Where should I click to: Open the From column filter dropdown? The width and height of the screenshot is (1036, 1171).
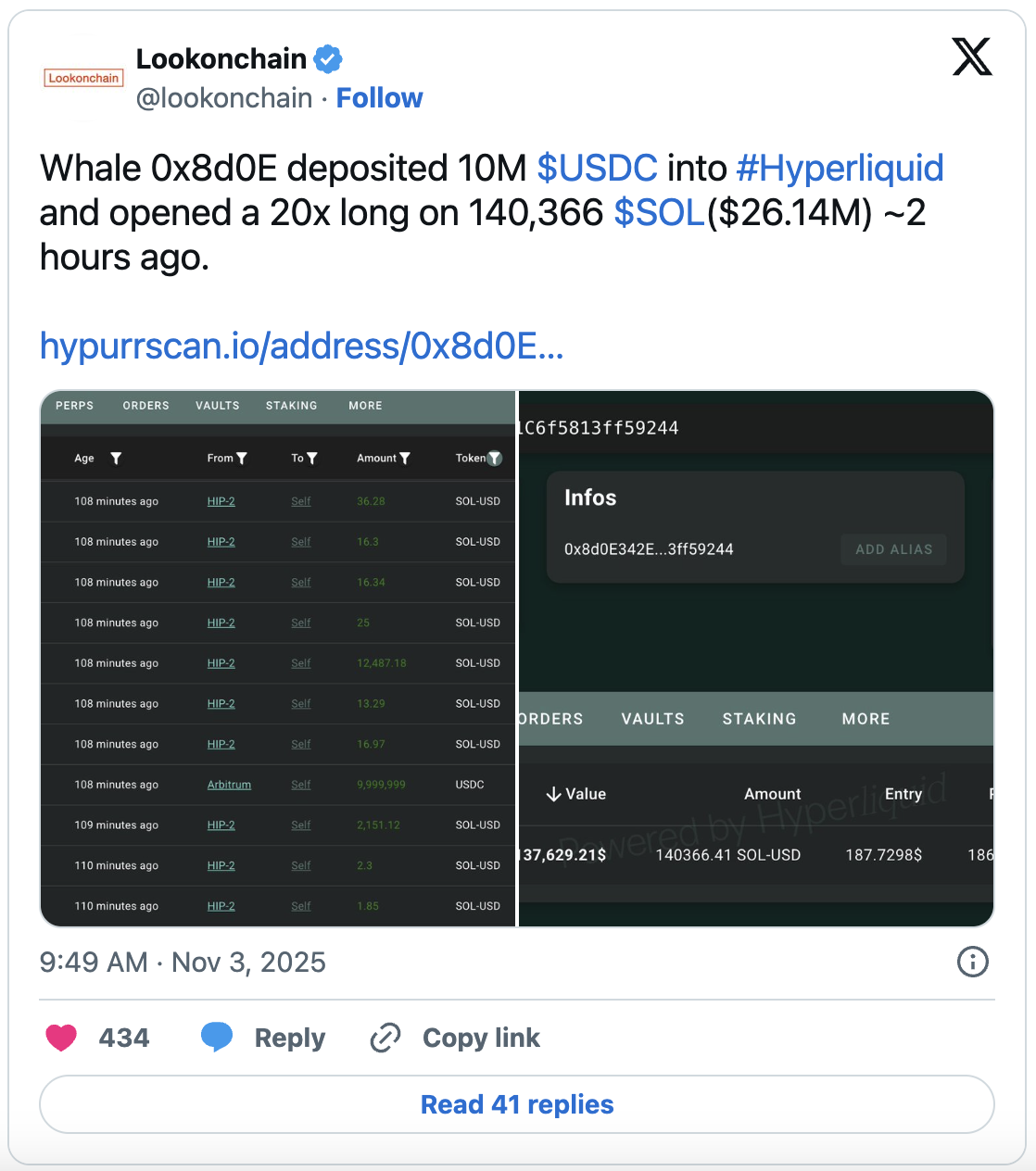pos(242,458)
